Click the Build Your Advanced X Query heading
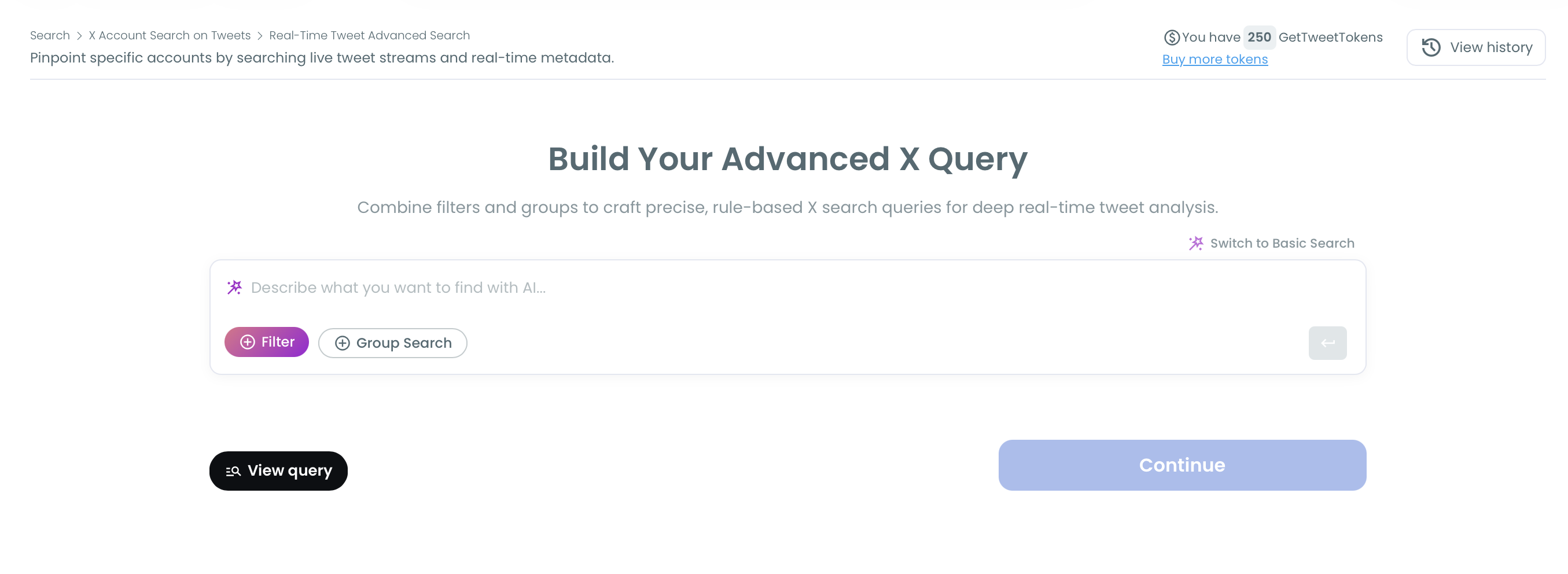 [x=787, y=160]
